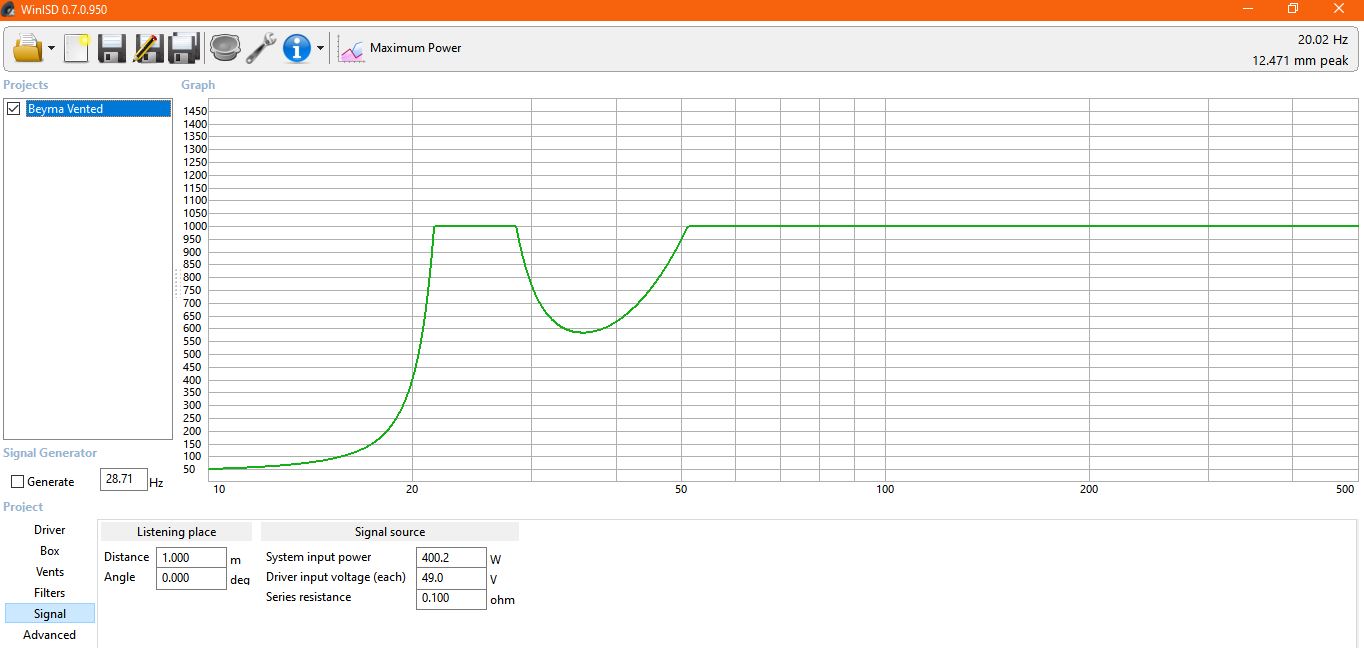The width and height of the screenshot is (1364, 648).
Task: Open the Advanced tab
Action: pyautogui.click(x=50, y=635)
